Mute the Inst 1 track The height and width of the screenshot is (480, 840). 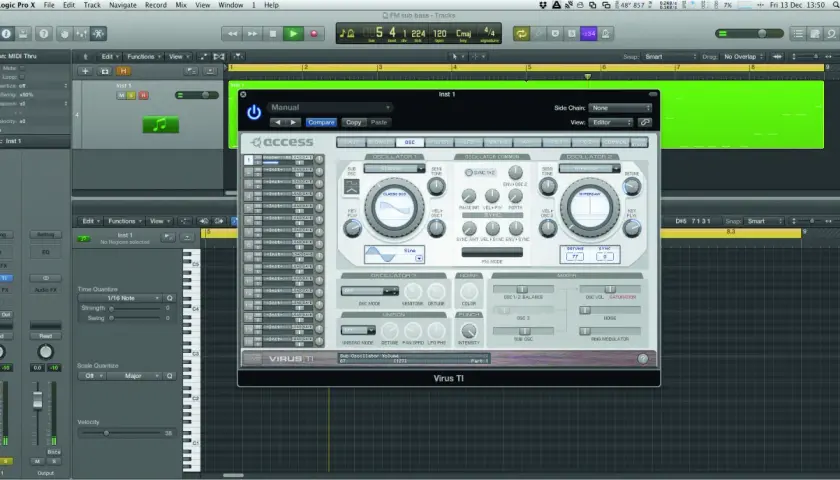pyautogui.click(x=122, y=95)
